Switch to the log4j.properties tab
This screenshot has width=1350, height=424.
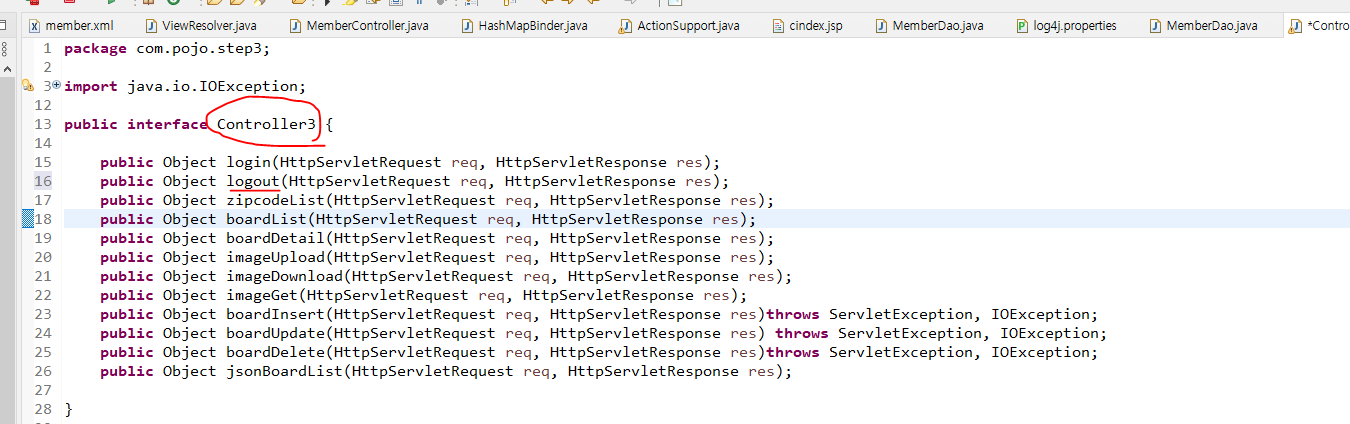click(1066, 26)
